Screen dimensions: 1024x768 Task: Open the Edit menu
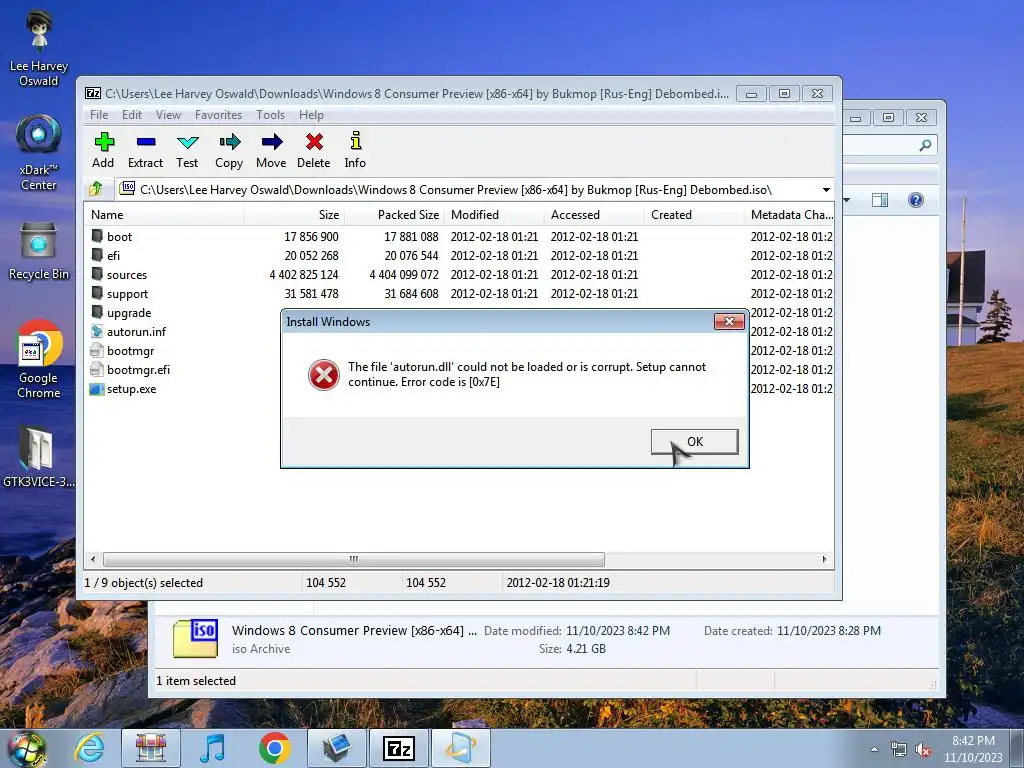pos(132,115)
